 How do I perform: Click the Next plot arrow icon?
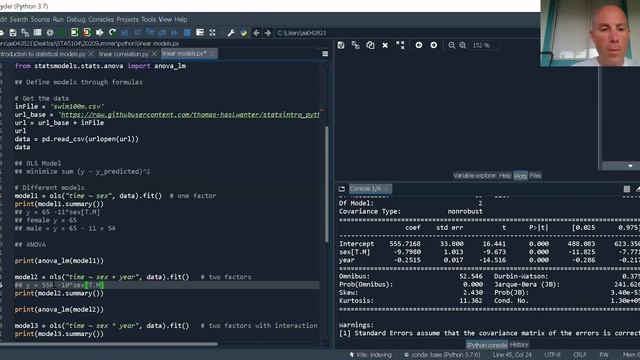pos(433,45)
